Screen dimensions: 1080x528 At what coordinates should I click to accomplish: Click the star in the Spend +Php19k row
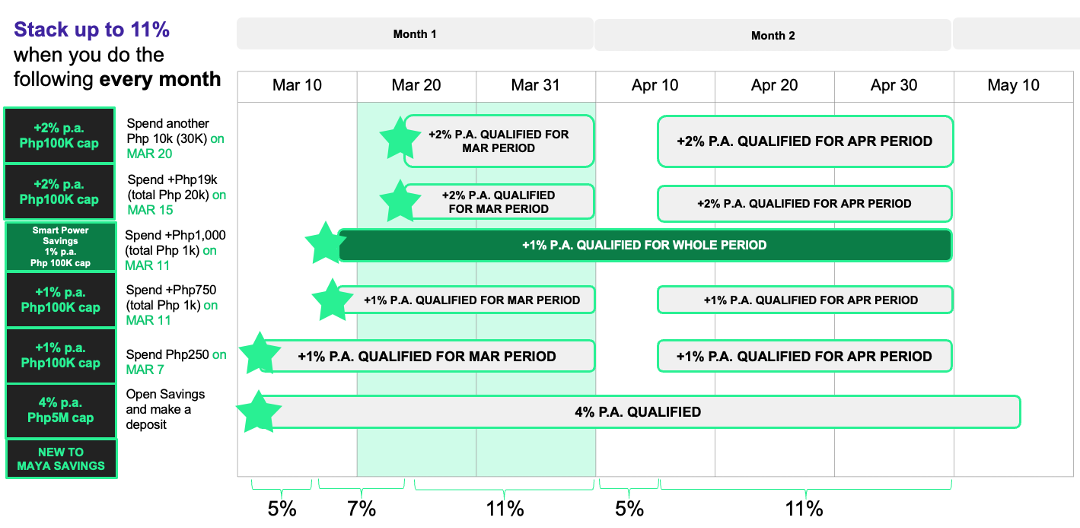pyautogui.click(x=399, y=201)
